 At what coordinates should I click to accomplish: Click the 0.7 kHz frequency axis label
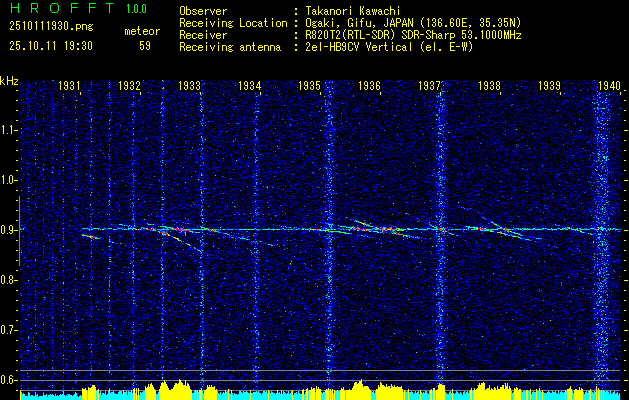[x=7, y=330]
